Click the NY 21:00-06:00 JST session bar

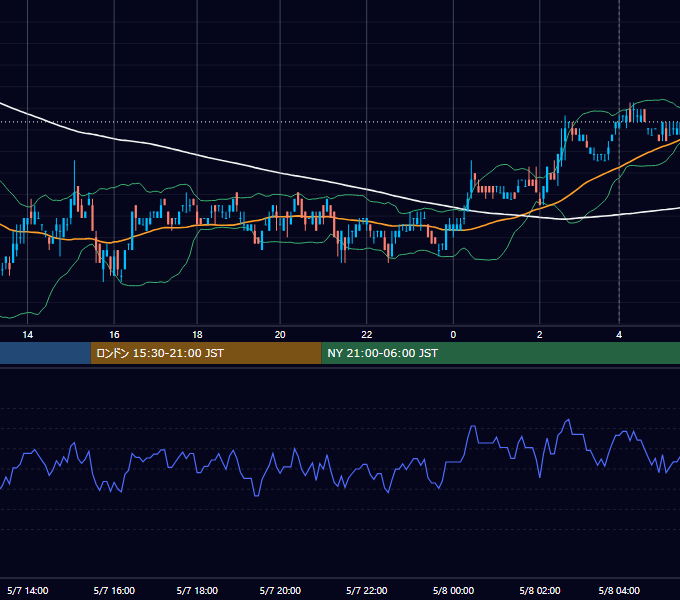coord(500,353)
